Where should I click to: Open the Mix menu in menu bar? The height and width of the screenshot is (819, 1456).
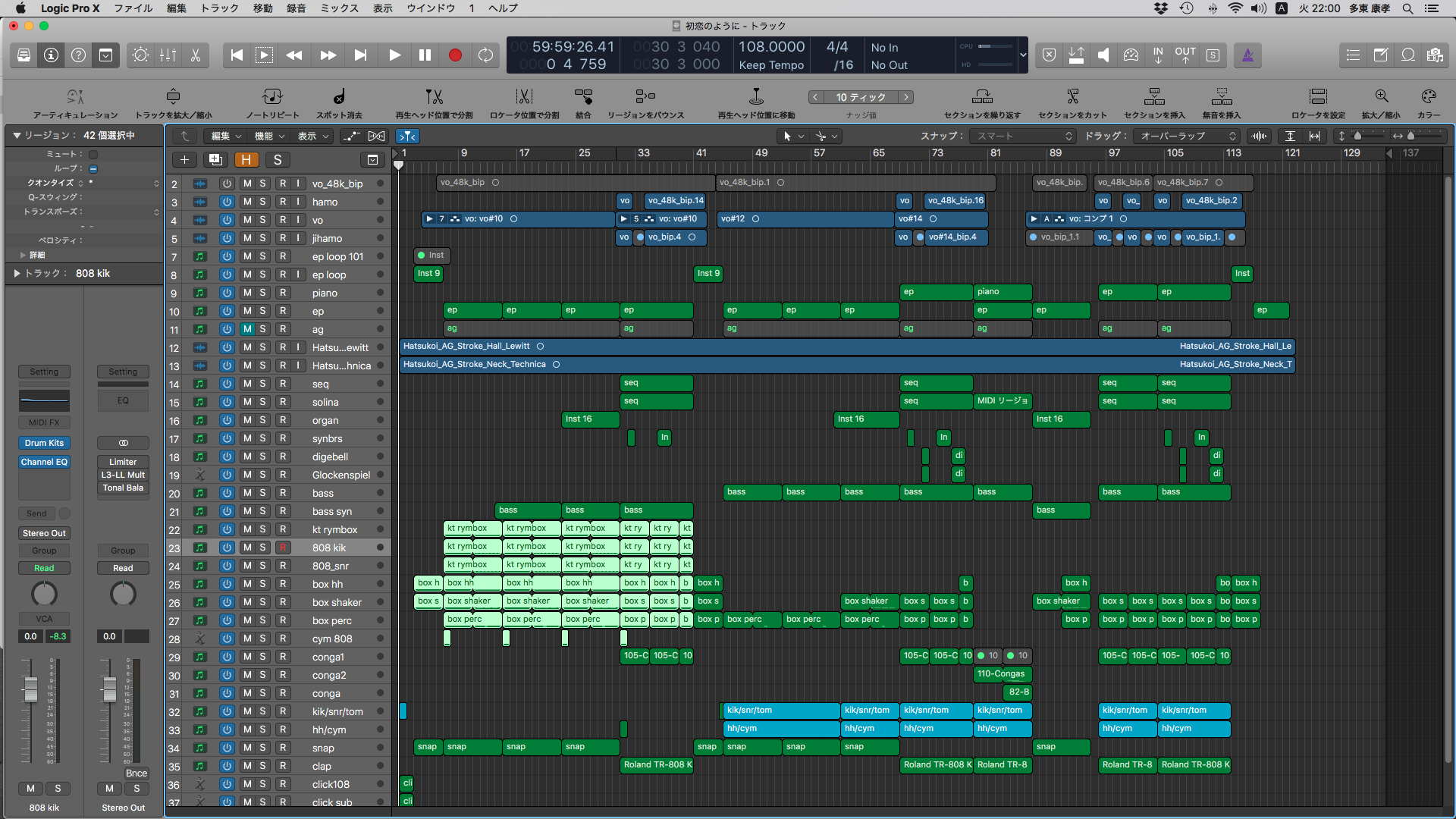click(x=339, y=8)
